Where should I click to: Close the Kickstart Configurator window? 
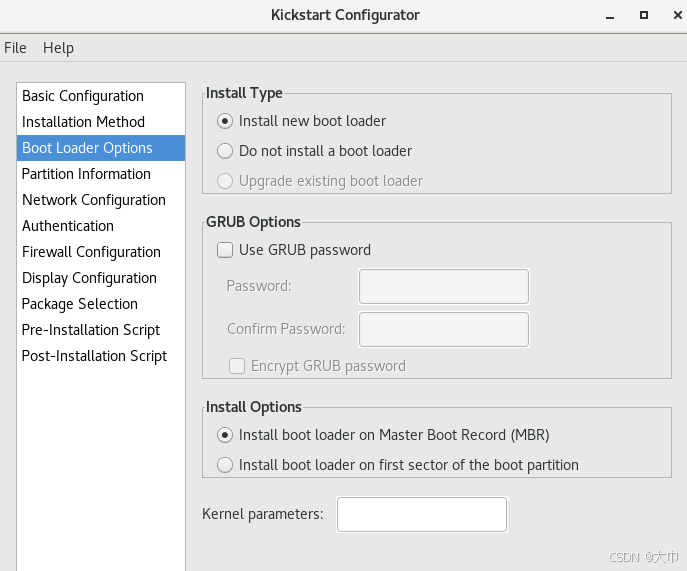(x=677, y=15)
